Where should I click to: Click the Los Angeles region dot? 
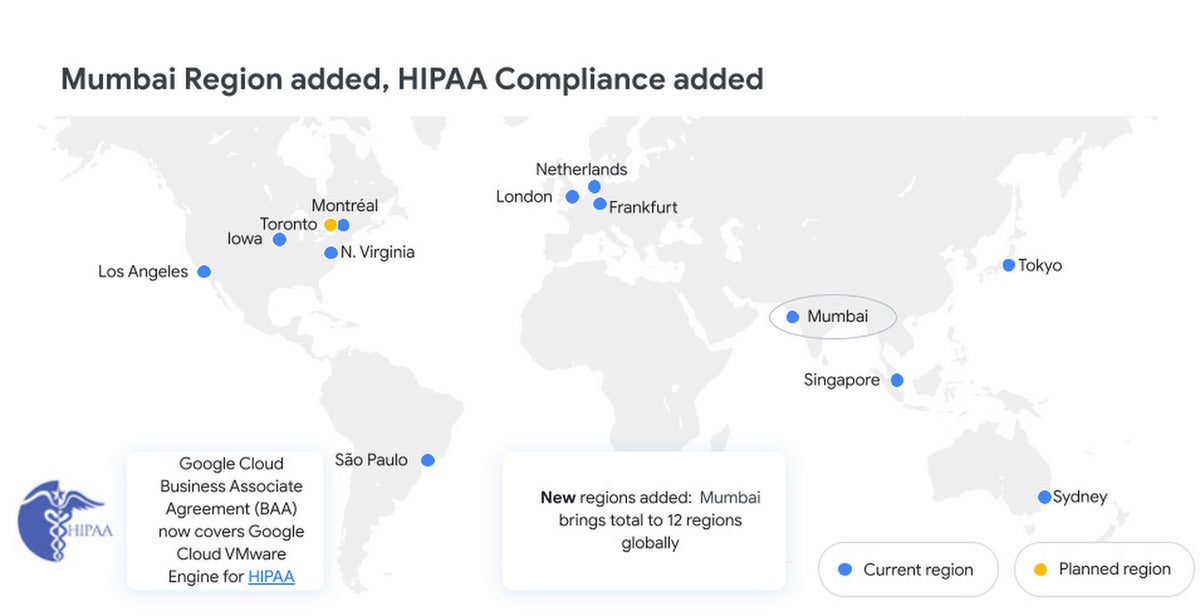click(203, 271)
